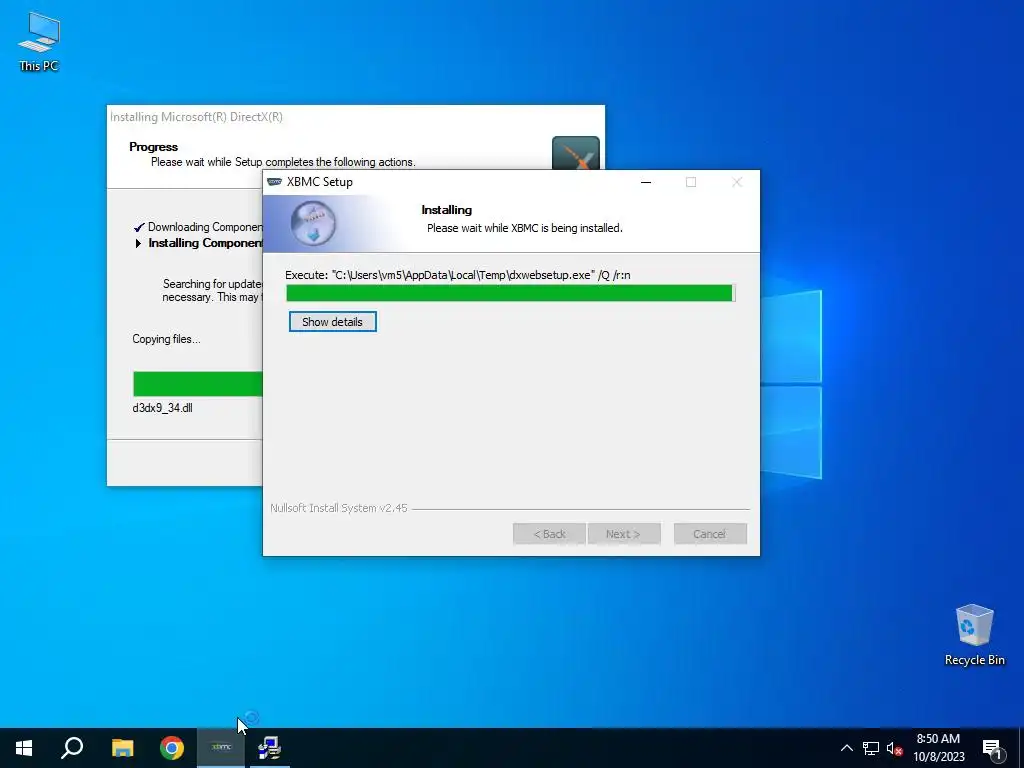Image resolution: width=1024 pixels, height=768 pixels.
Task: Launch Google Chrome from the taskbar
Action: tap(172, 748)
